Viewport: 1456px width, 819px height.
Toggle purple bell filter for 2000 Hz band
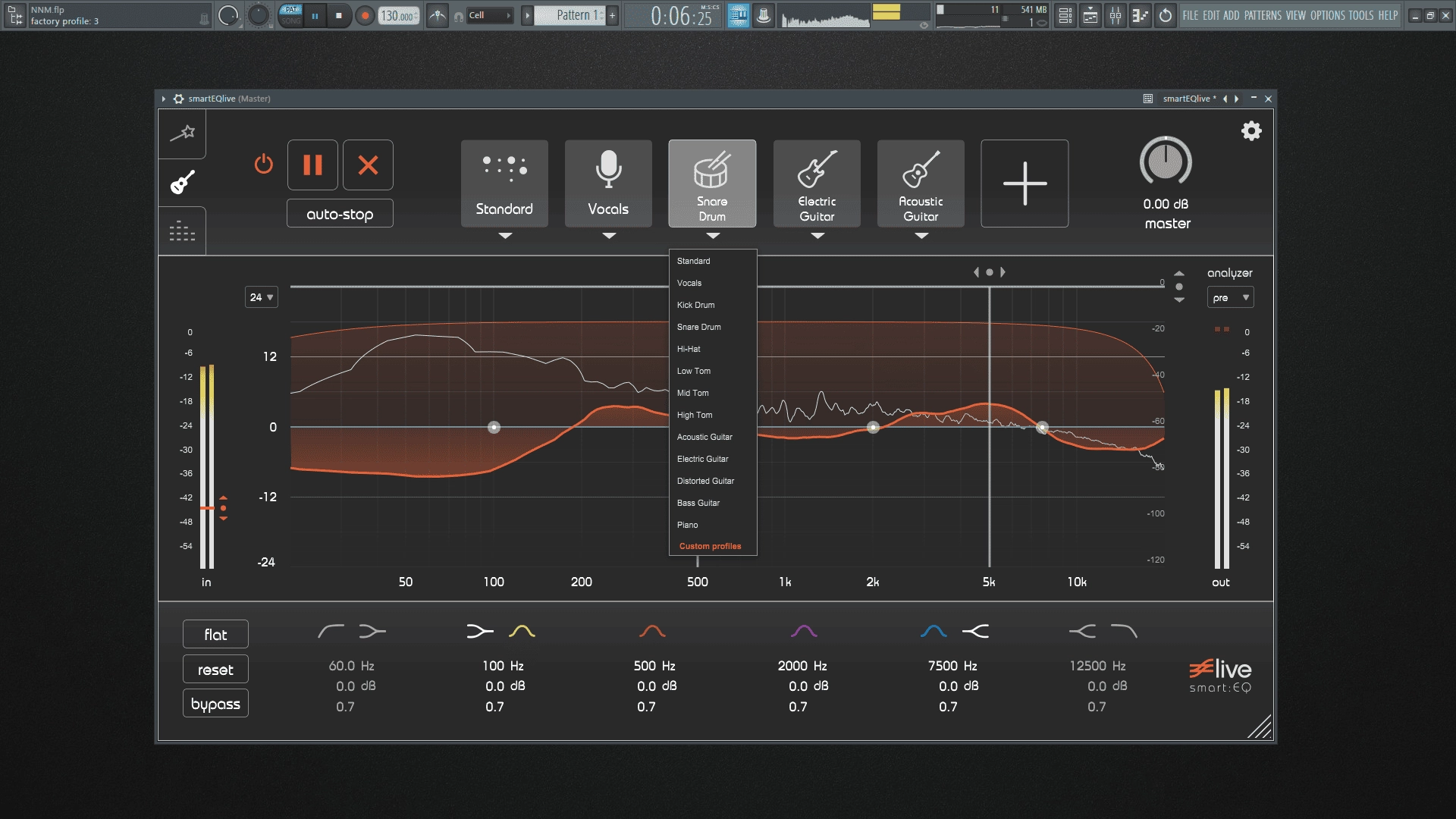pos(804,631)
